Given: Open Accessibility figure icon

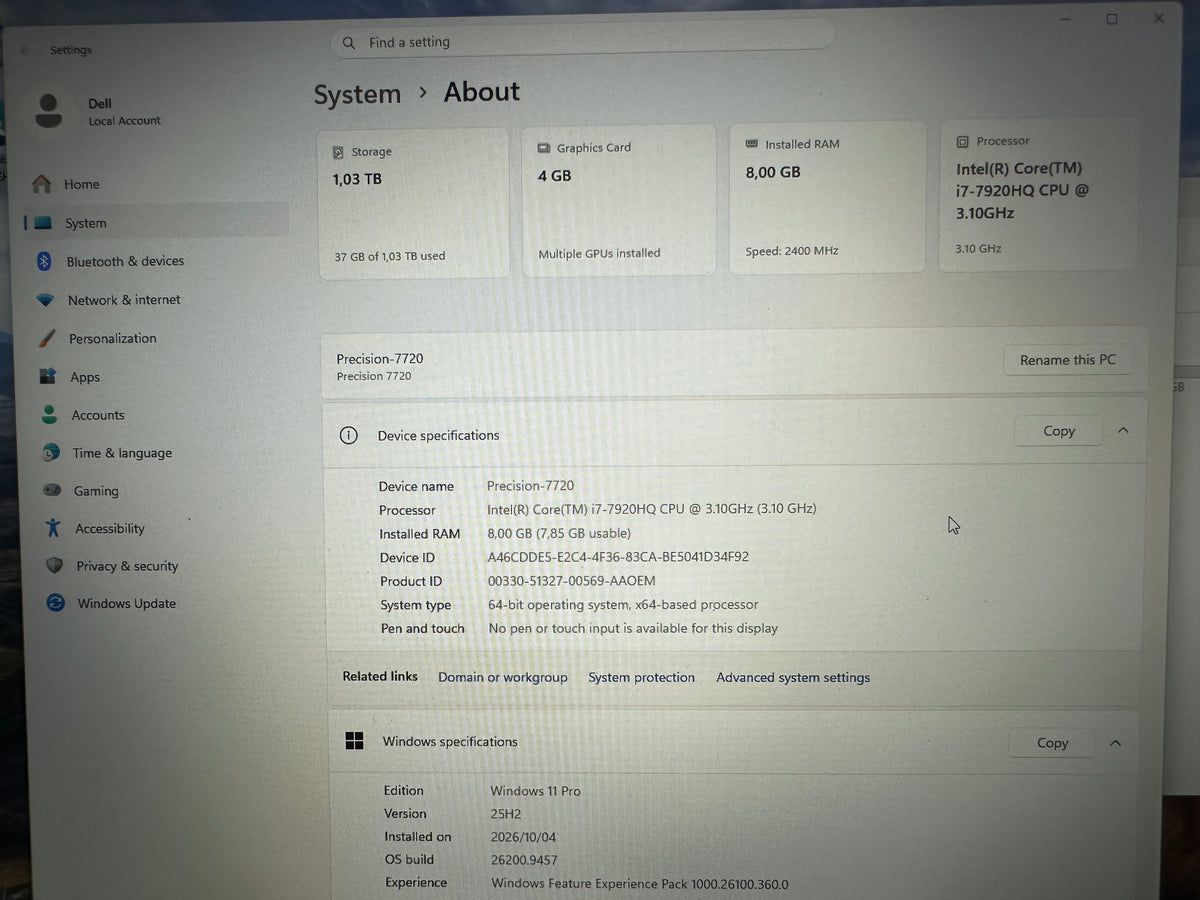Looking at the screenshot, I should (x=53, y=528).
